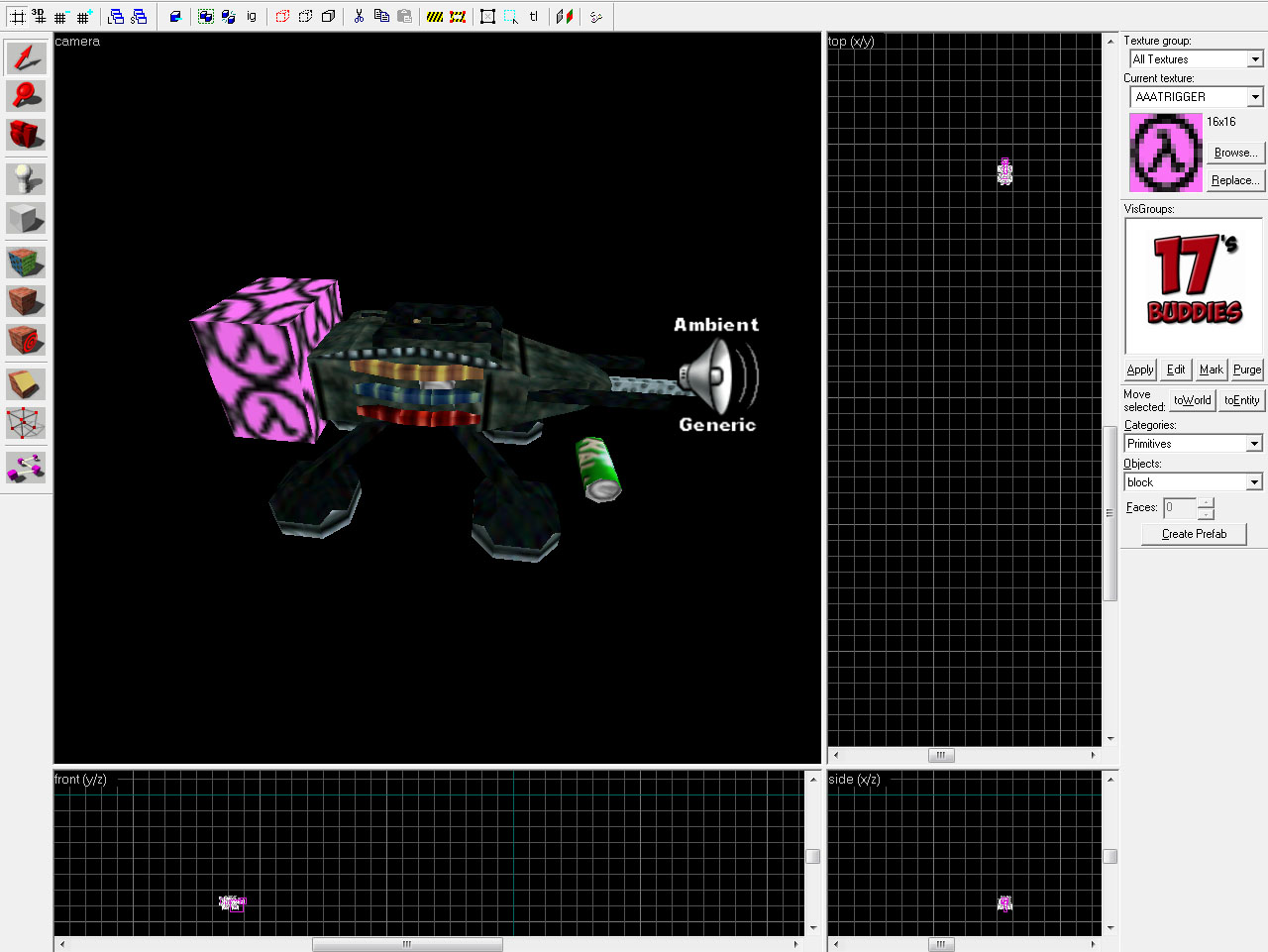Click the VisGroups Purge button
The image size is (1268, 952).
pos(1247,370)
